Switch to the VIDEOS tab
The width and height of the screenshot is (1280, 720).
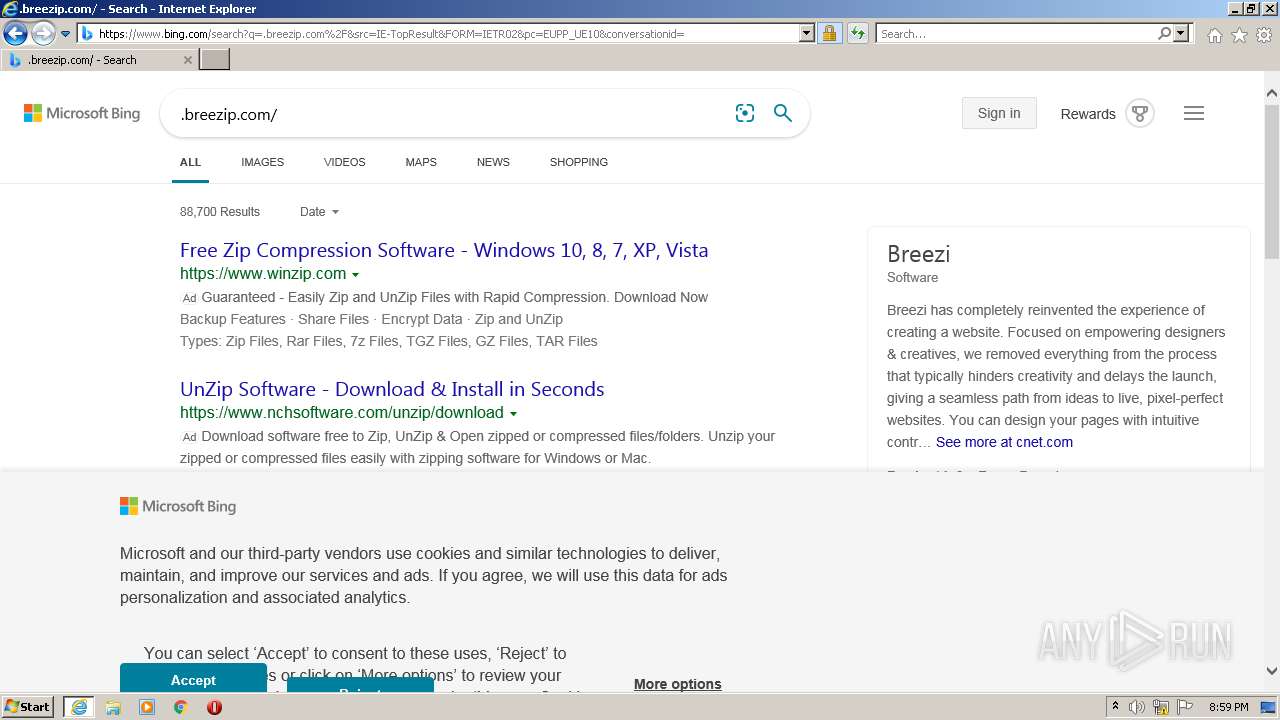point(344,162)
